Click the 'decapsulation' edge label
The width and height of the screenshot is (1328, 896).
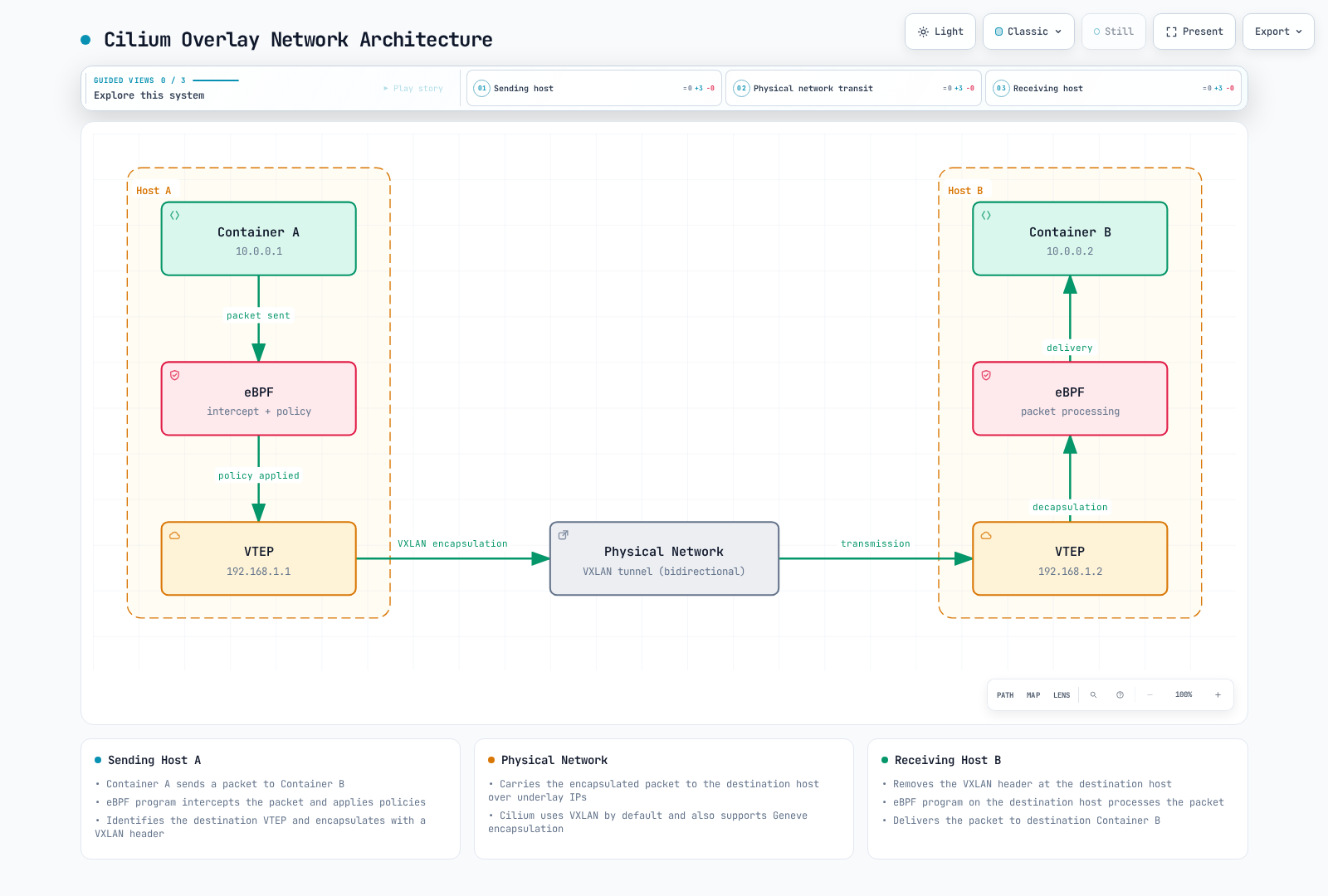[x=1070, y=508]
